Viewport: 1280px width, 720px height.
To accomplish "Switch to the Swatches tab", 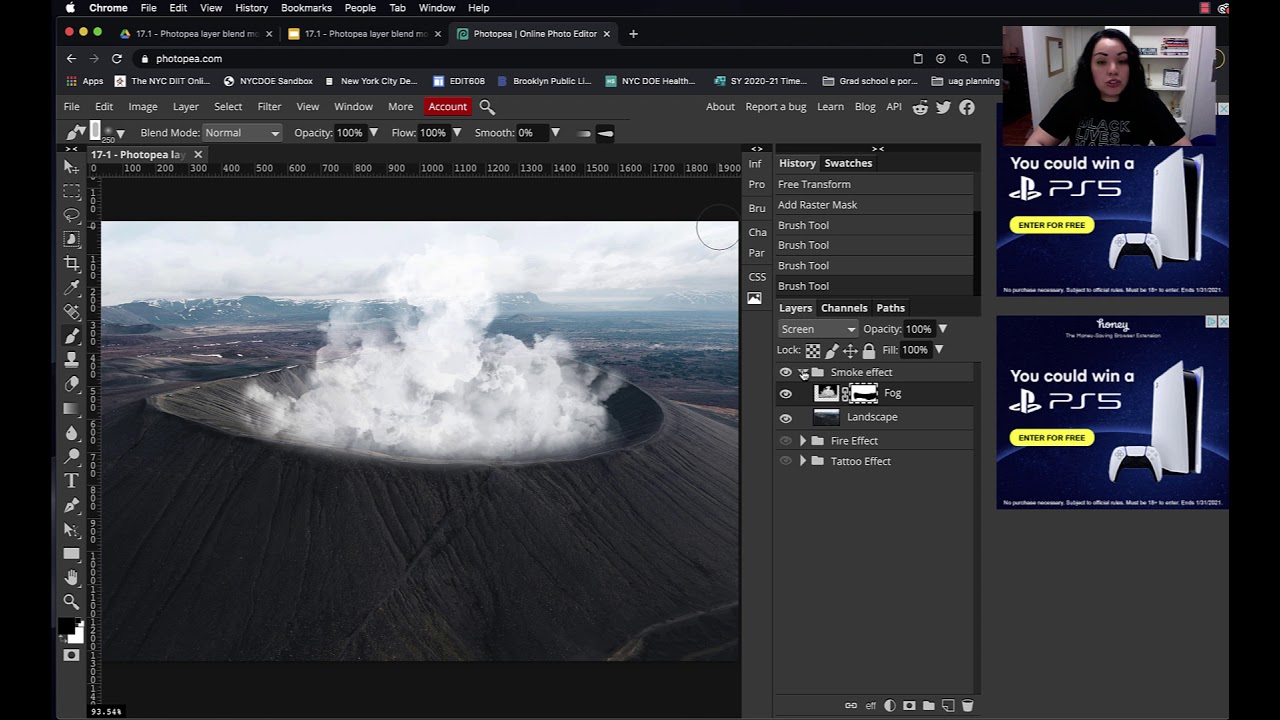I will click(848, 163).
